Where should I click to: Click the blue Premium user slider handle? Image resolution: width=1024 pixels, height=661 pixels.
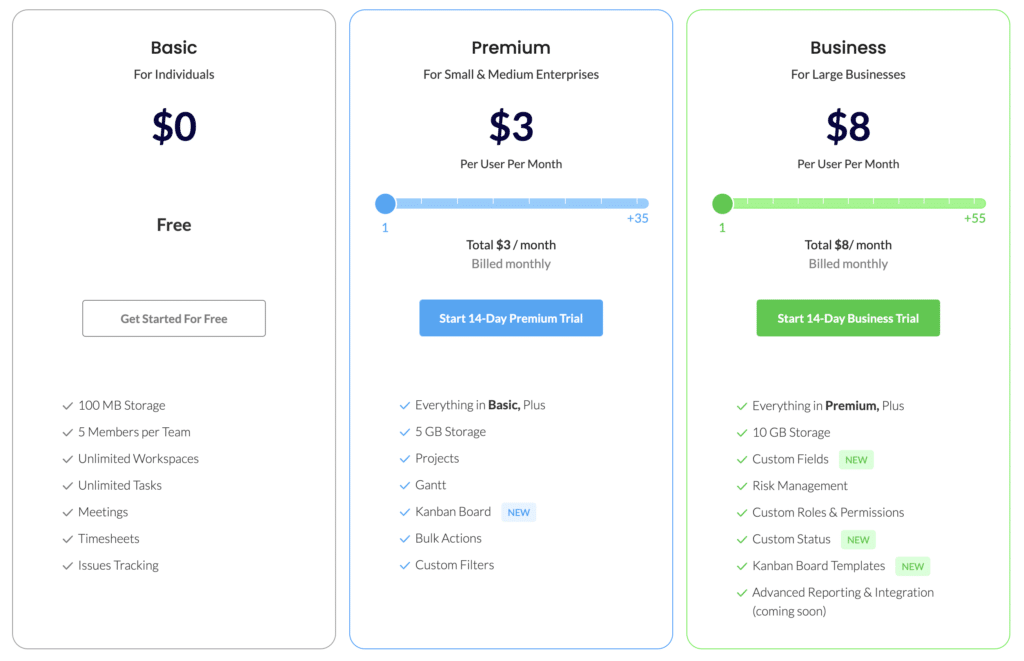coord(385,204)
